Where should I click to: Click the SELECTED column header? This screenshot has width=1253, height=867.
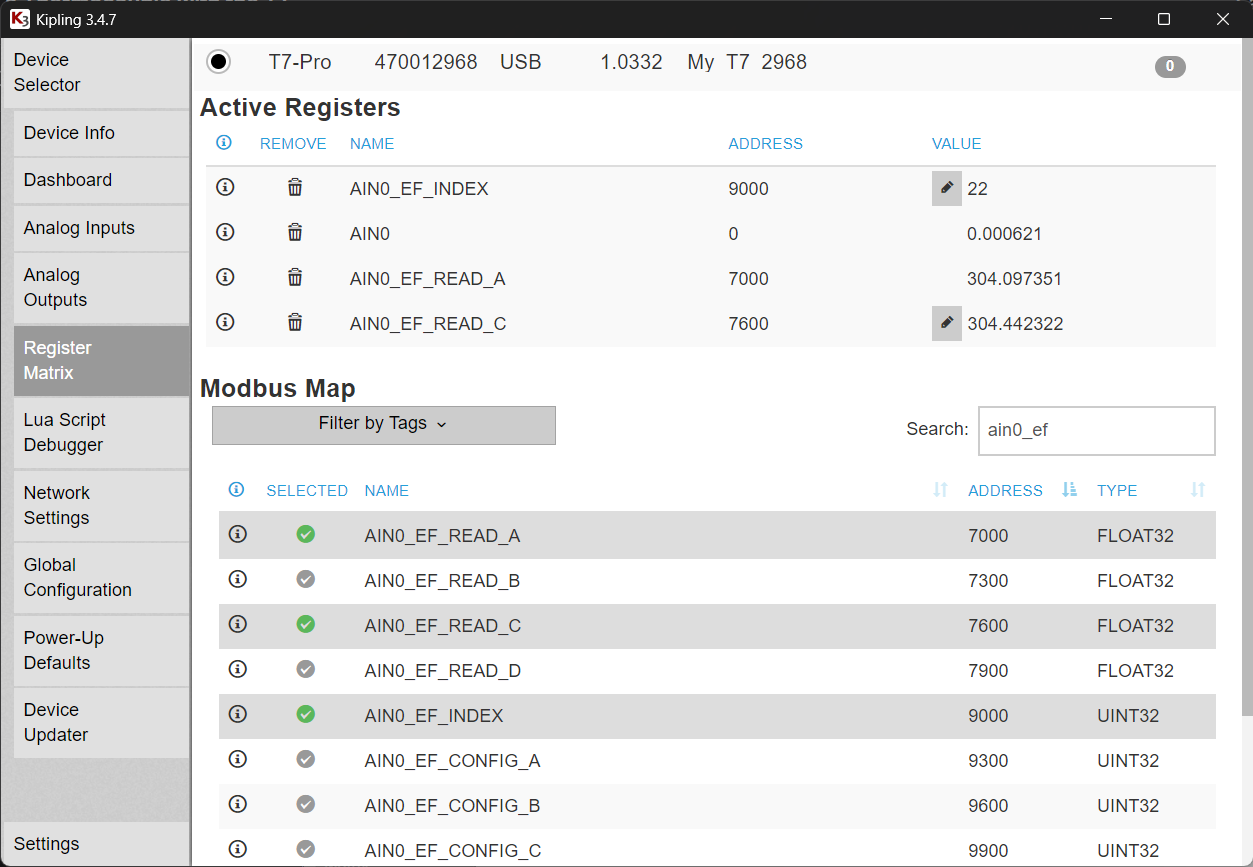coord(307,491)
